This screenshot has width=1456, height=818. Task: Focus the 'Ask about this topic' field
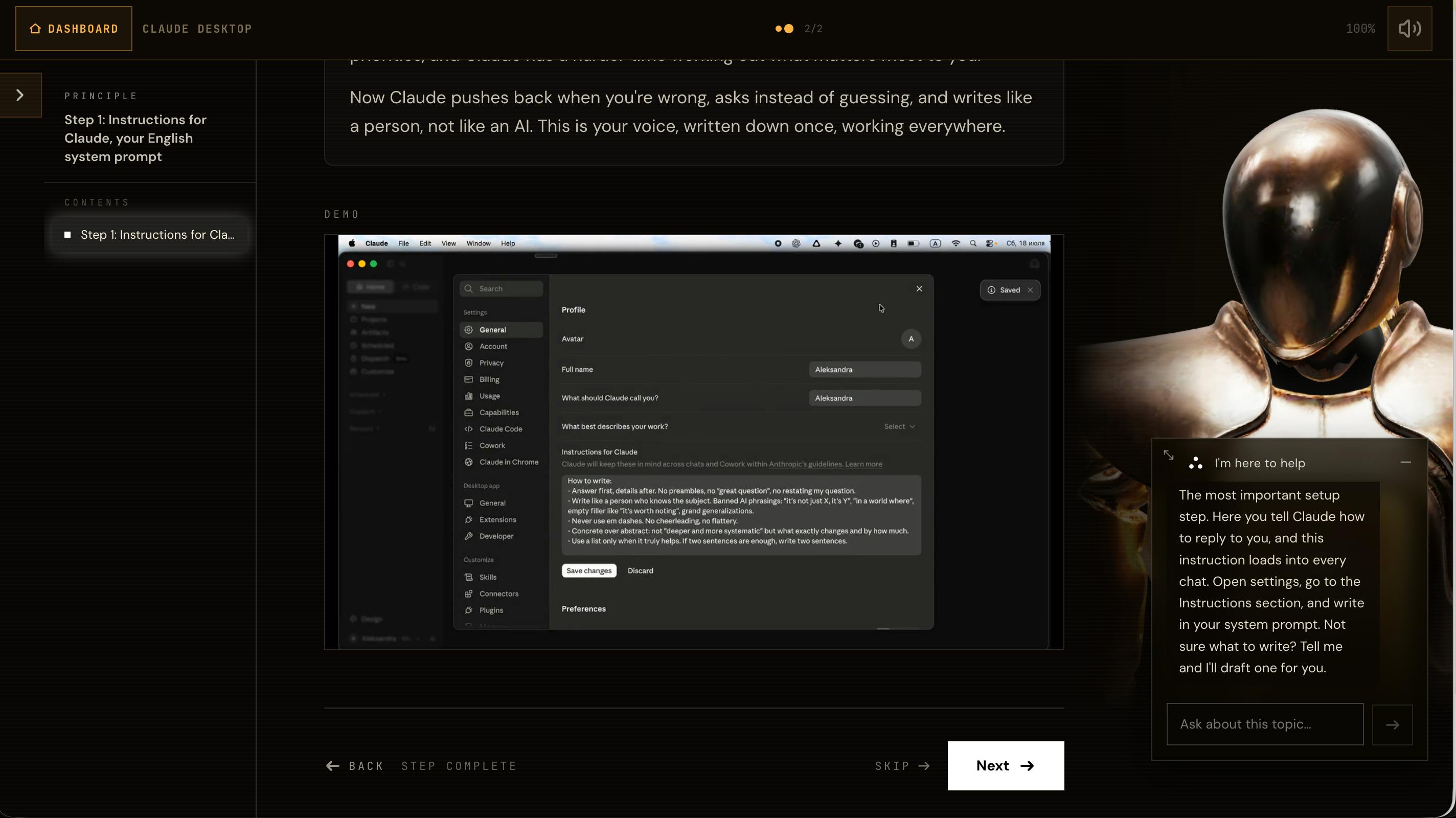click(x=1265, y=724)
